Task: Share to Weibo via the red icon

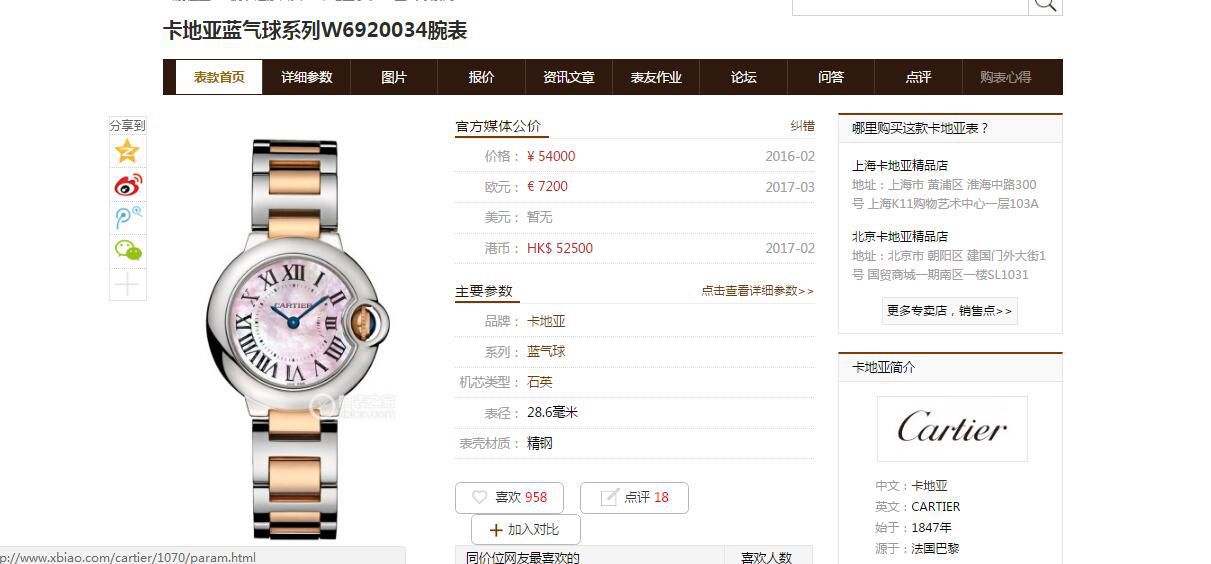Action: [127, 185]
